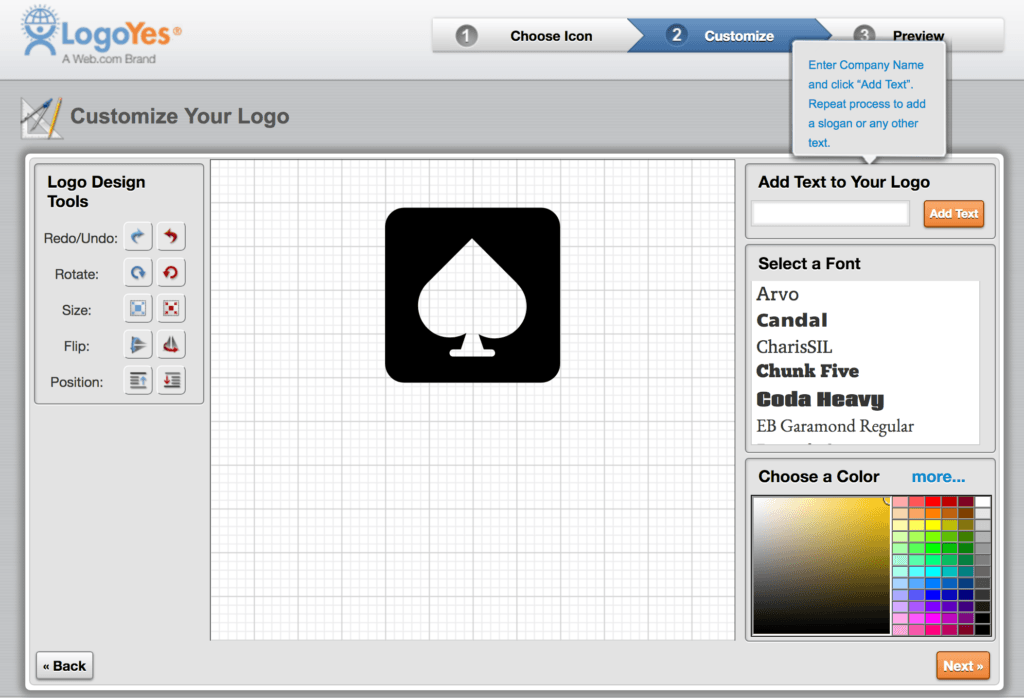Viewport: 1024px width, 698px height.
Task: Rotate the logo counterclockwise with the red icon
Action: (x=171, y=272)
